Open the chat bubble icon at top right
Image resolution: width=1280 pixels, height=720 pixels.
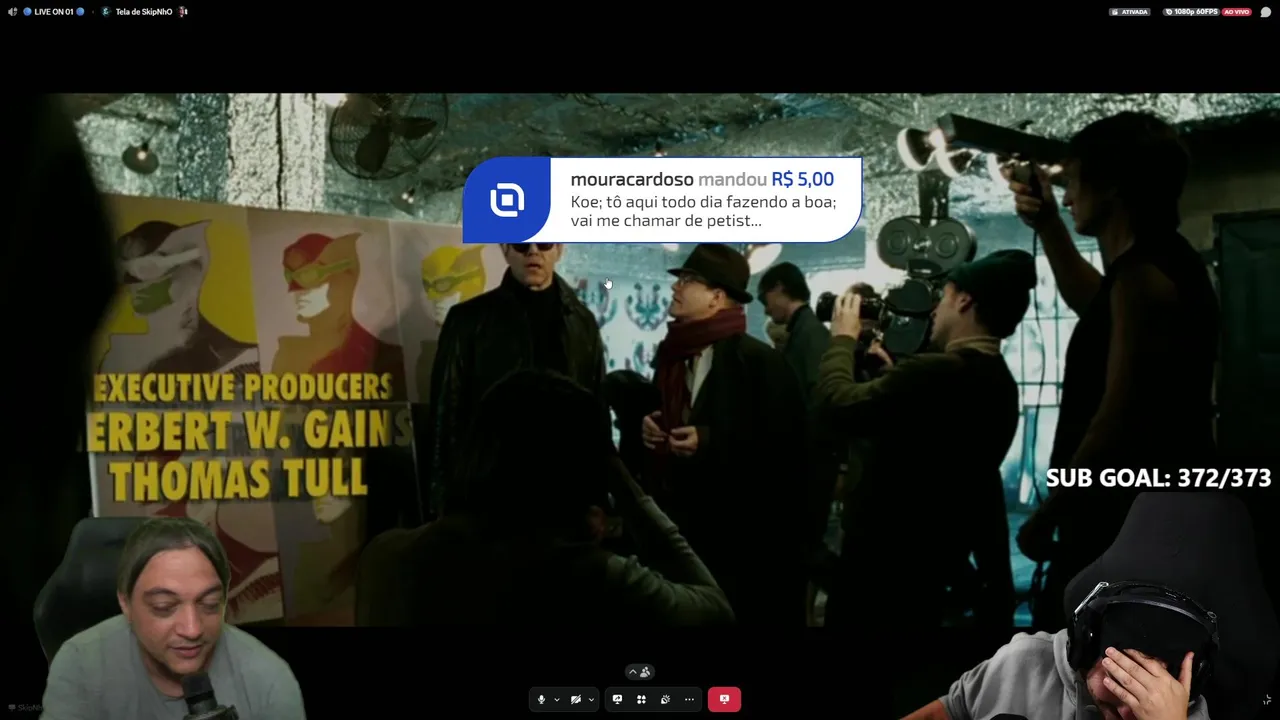1266,12
